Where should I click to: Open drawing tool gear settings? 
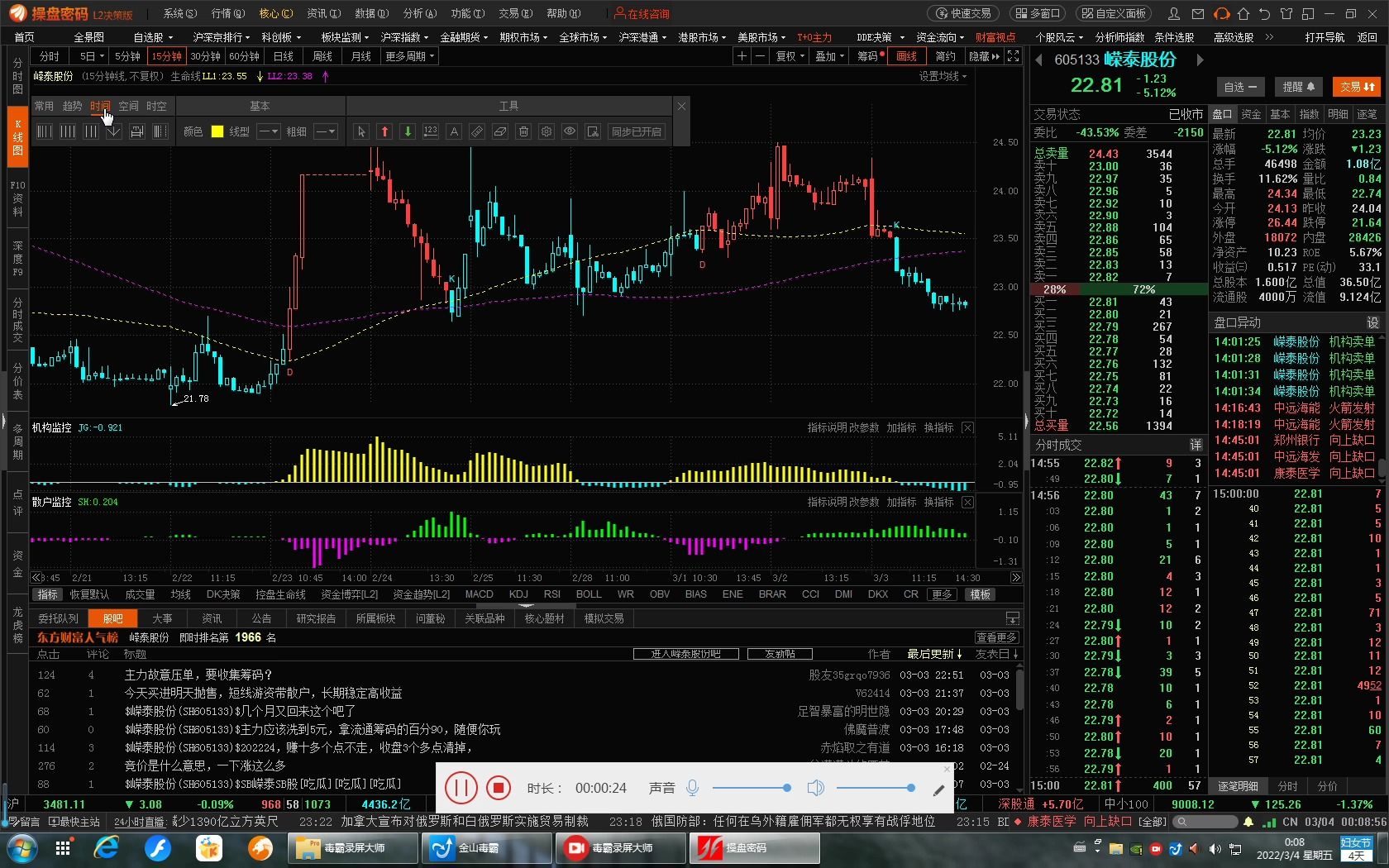pyautogui.click(x=547, y=131)
